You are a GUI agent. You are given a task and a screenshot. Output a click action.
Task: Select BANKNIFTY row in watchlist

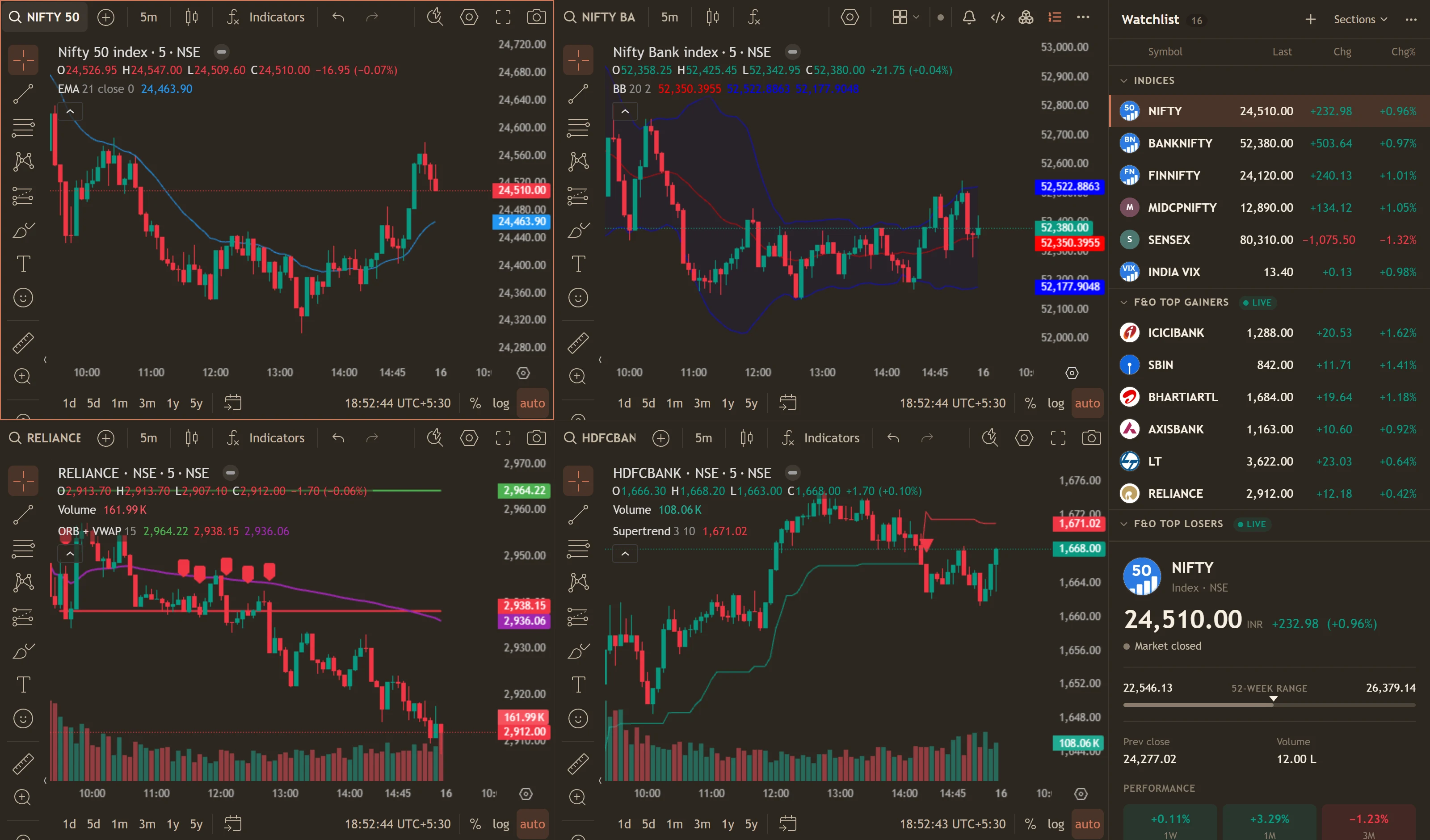tap(1270, 143)
